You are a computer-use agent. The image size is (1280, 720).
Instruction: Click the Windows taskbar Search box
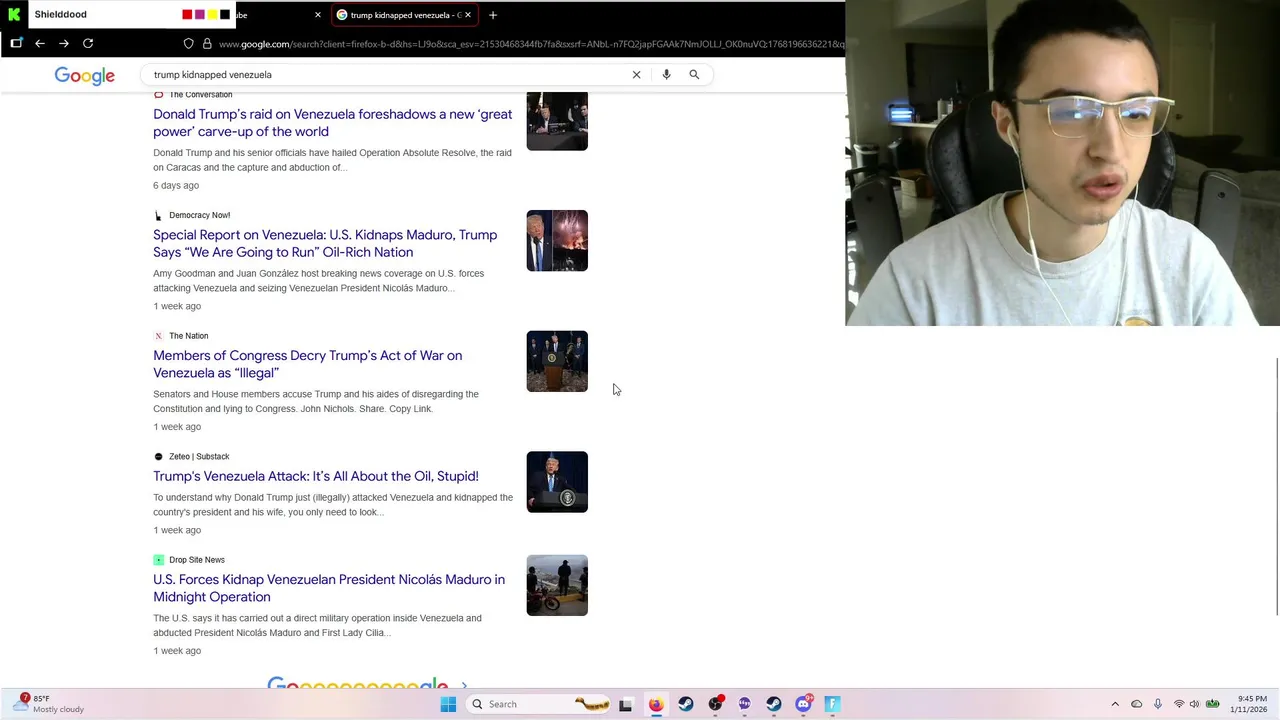(x=540, y=704)
